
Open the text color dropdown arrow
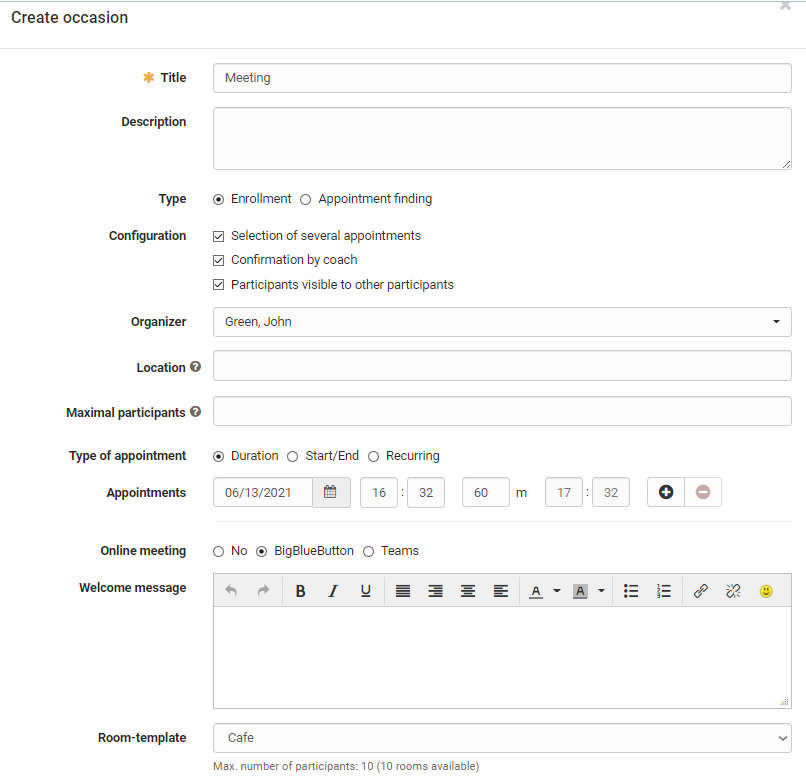coord(557,591)
